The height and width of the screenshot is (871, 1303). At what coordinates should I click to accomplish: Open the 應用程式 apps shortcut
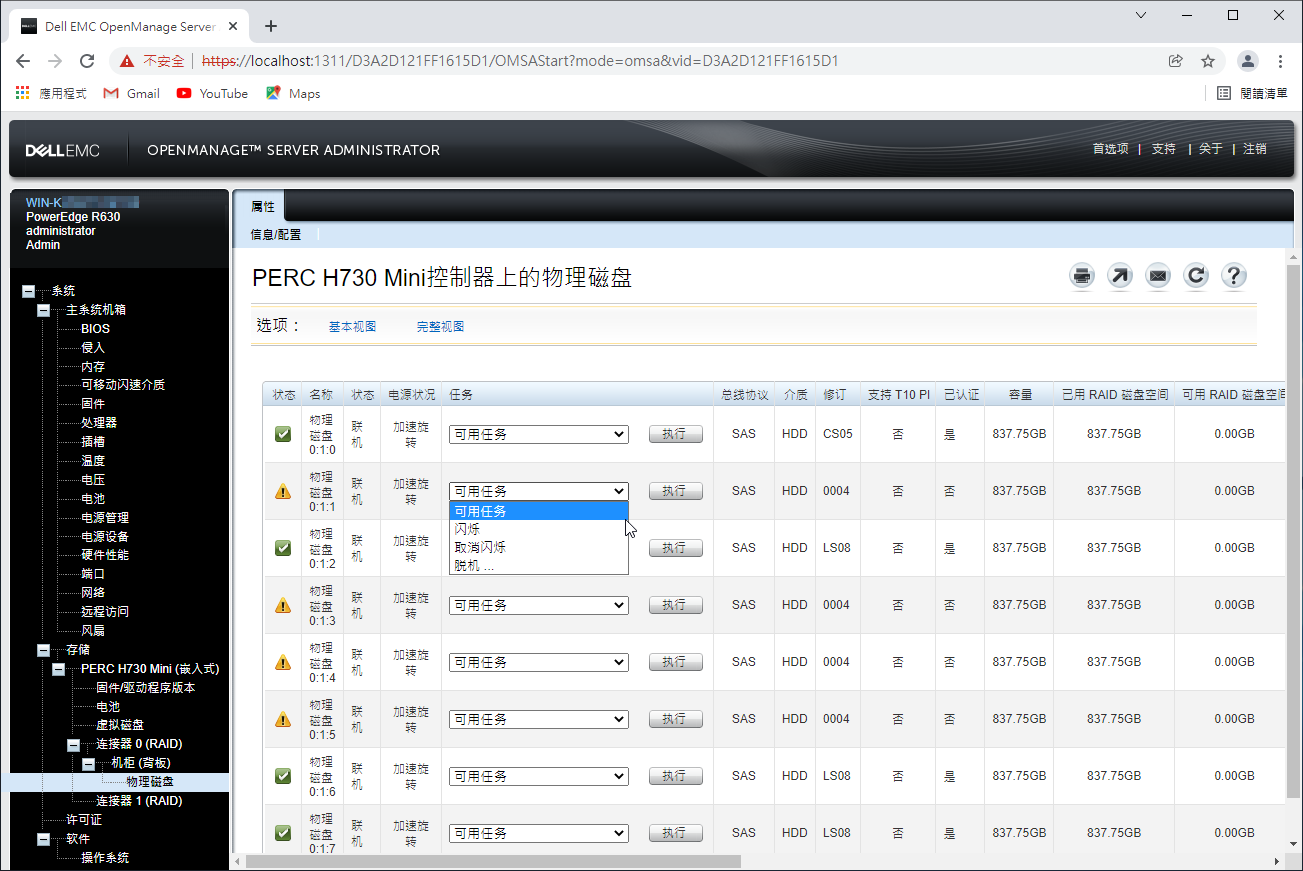[51, 93]
